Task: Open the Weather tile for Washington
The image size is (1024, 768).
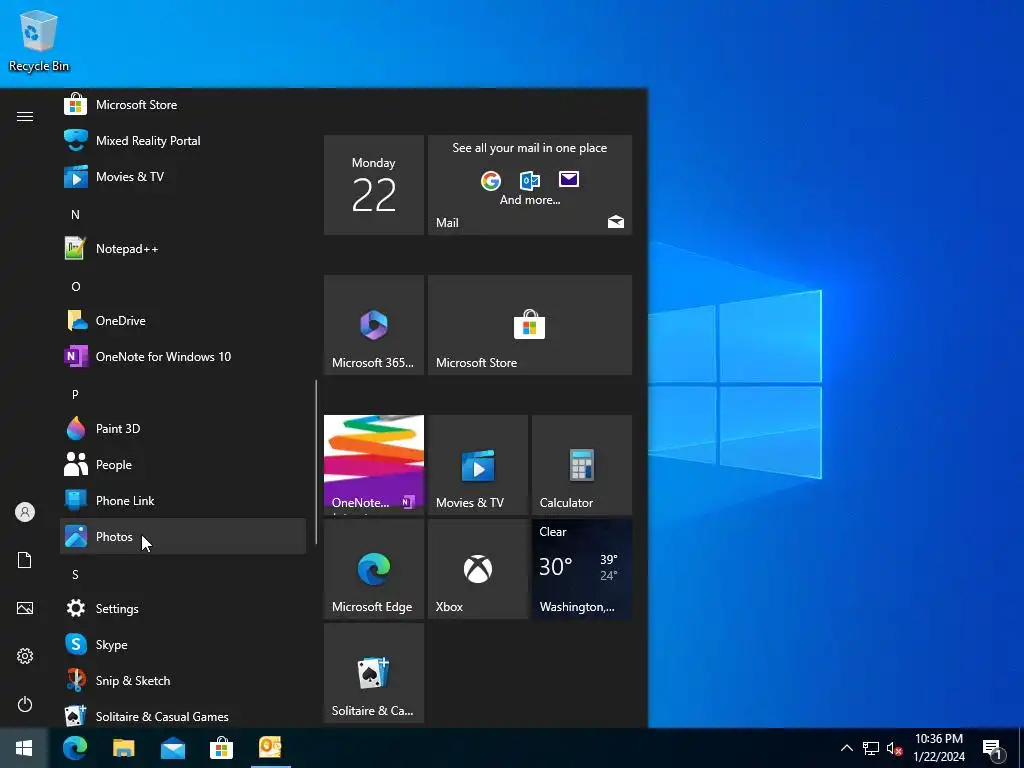Action: coord(582,569)
